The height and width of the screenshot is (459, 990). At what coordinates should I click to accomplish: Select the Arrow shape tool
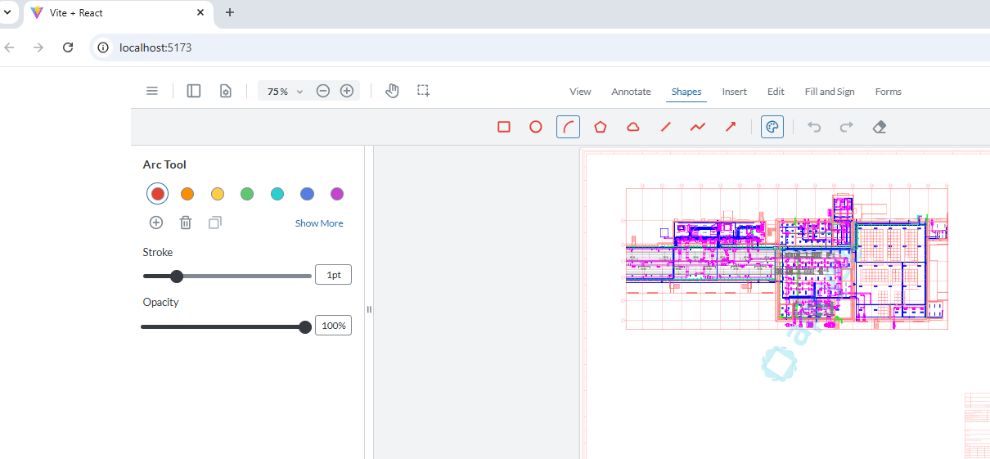(731, 127)
